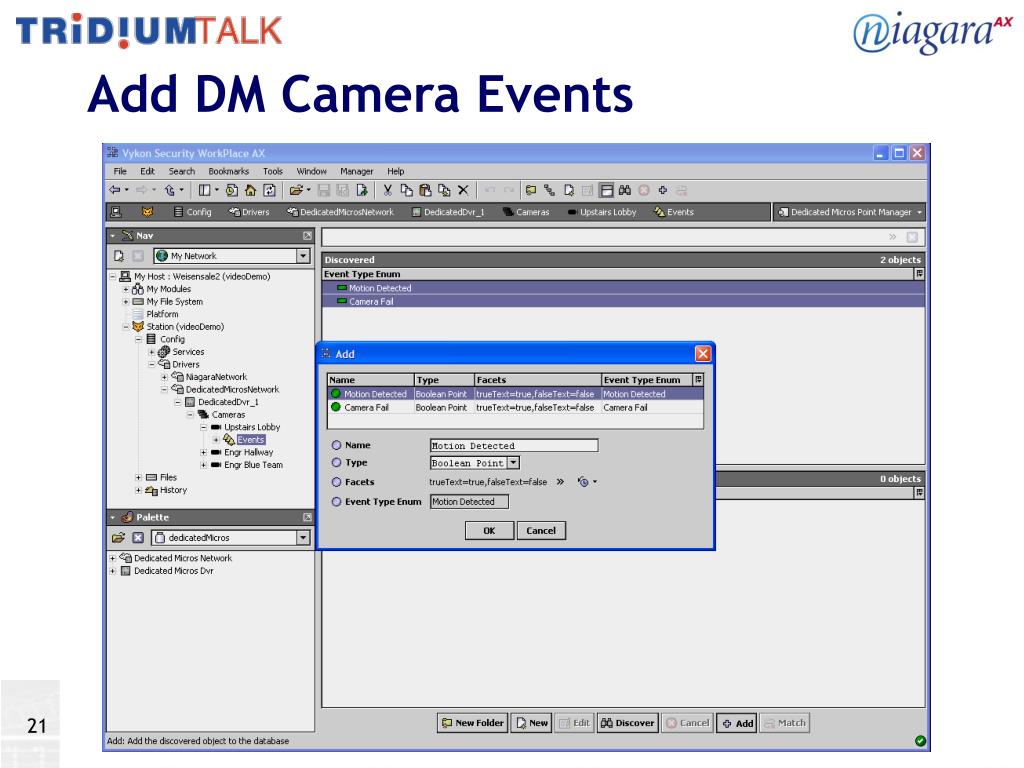The height and width of the screenshot is (768, 1024).
Task: Open the dedicatedMicros palette dropdown
Action: click(x=303, y=537)
